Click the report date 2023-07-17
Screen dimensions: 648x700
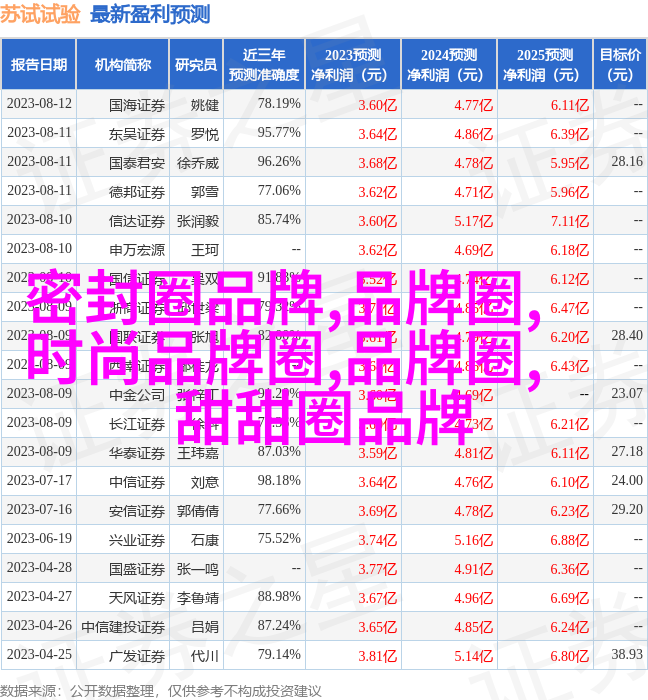pos(39,480)
